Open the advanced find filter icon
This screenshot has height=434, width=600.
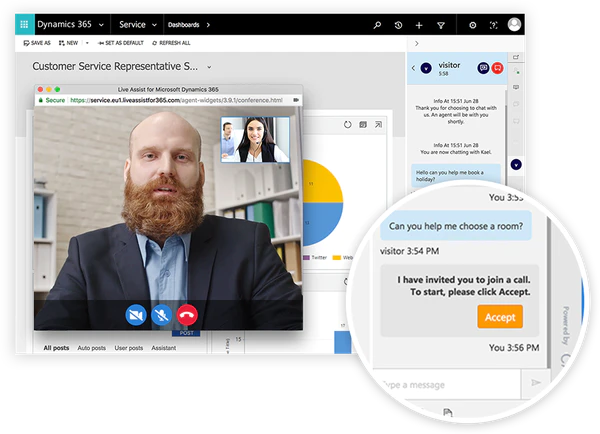click(441, 25)
